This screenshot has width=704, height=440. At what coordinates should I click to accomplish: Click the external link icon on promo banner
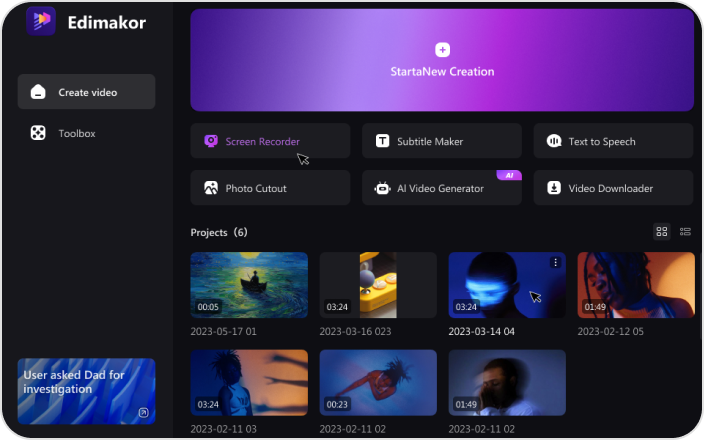coord(143,412)
